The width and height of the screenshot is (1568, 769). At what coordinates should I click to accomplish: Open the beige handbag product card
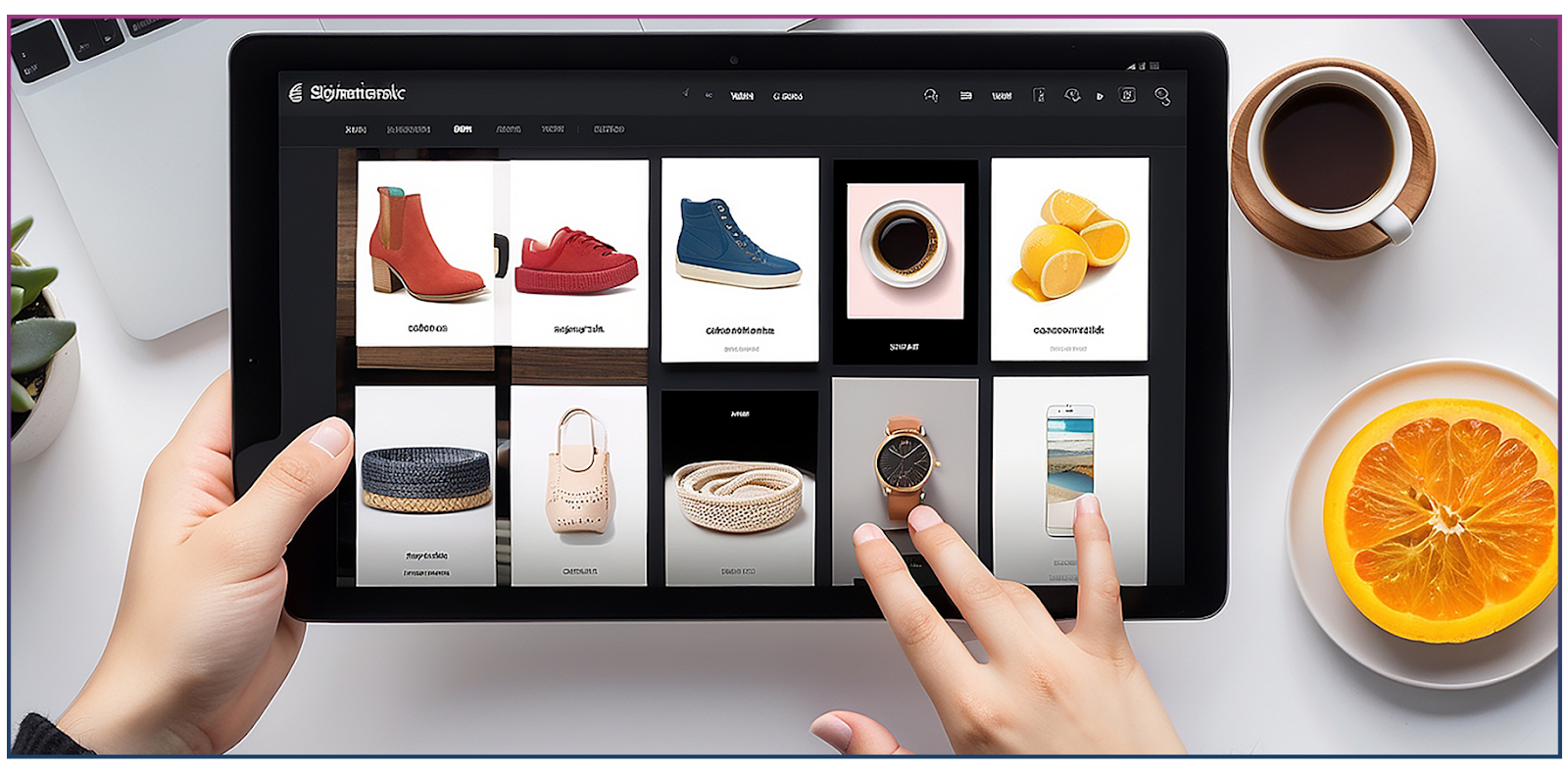[579, 485]
